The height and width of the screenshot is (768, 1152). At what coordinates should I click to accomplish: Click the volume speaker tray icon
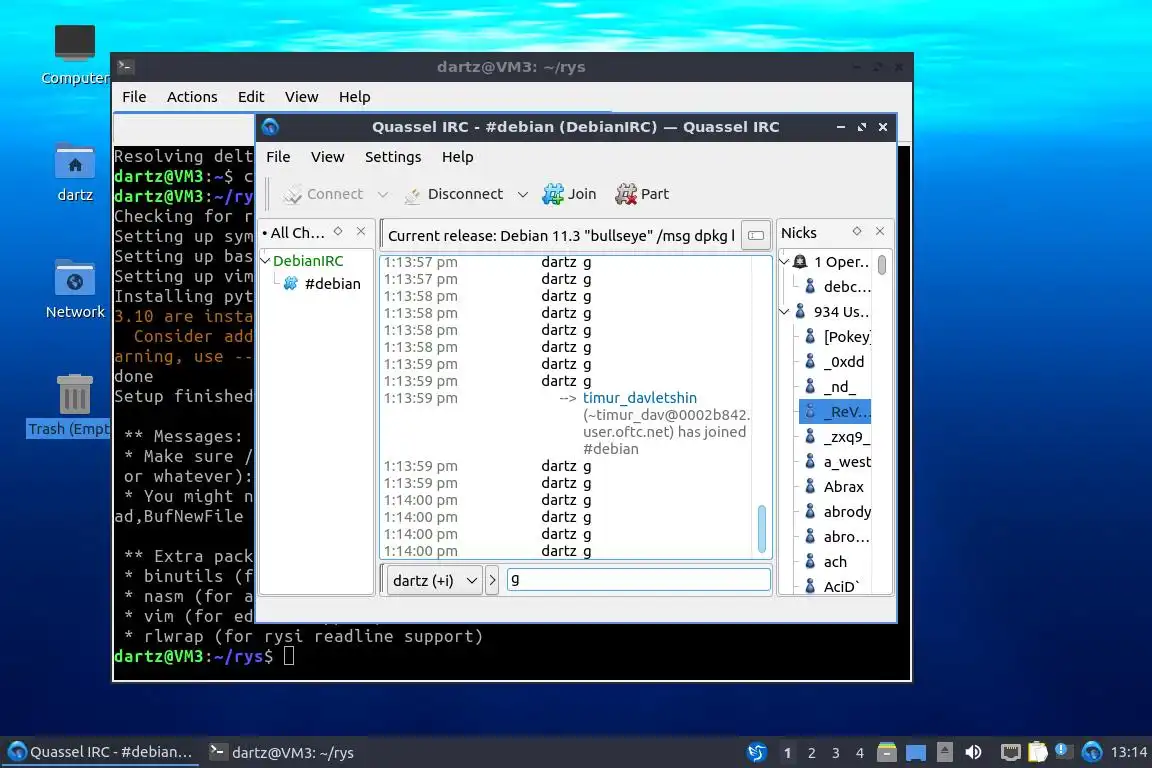click(x=973, y=752)
